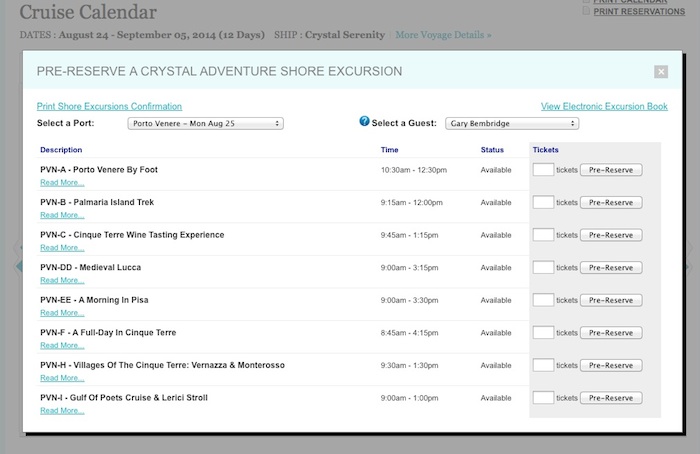Click the time 9:00am - 3:30pm

[409, 300]
